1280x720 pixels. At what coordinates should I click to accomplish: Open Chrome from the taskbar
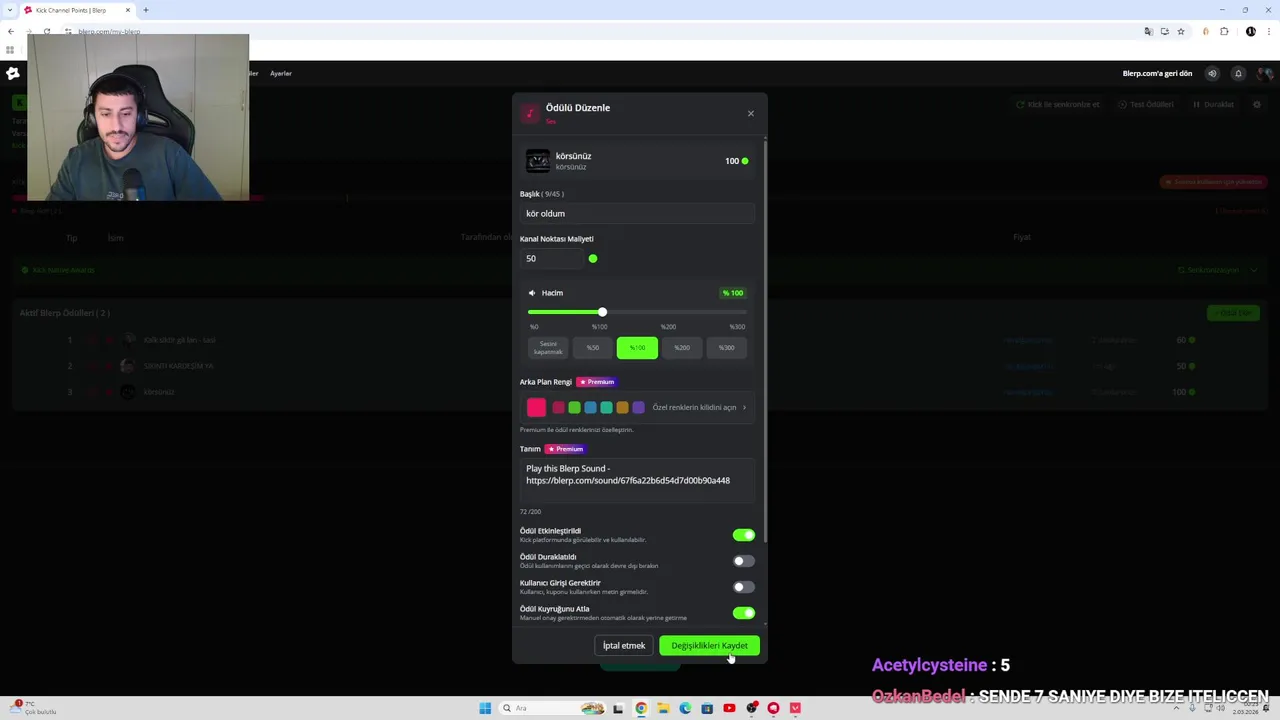click(641, 708)
